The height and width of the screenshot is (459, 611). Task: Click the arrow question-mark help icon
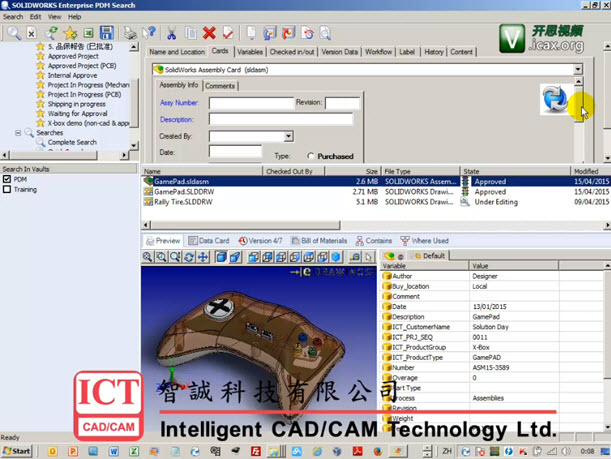pos(149,33)
